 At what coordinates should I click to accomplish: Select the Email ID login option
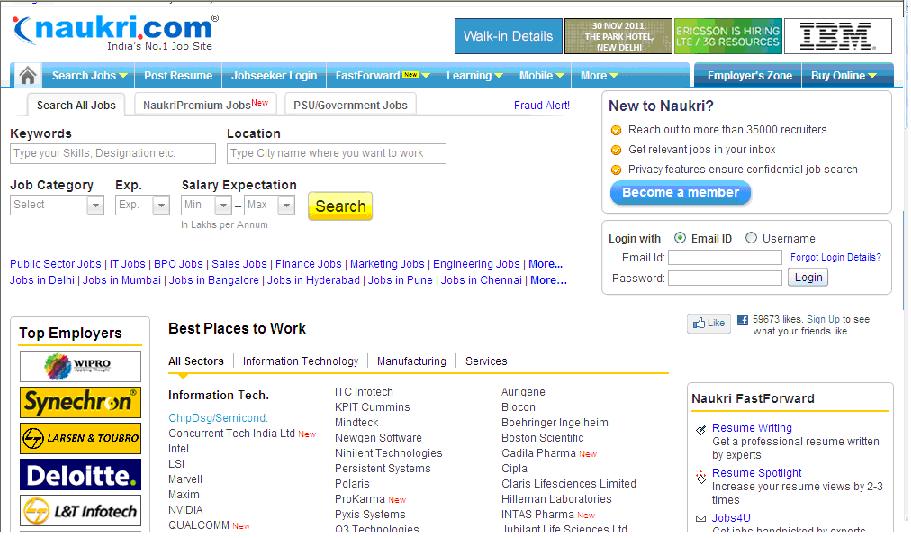pyautogui.click(x=680, y=239)
